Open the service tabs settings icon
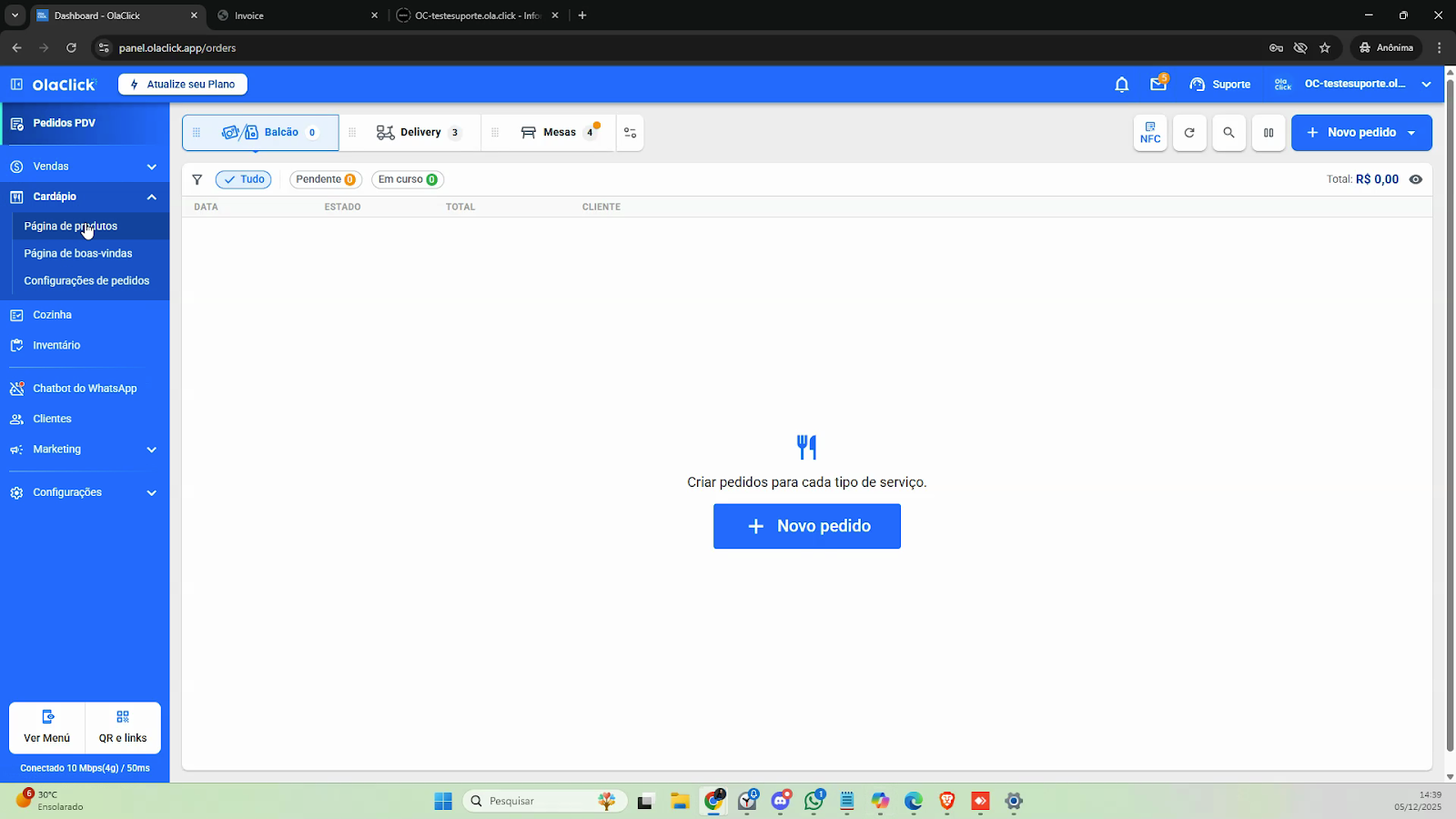The width and height of the screenshot is (1456, 819). pyautogui.click(x=630, y=133)
